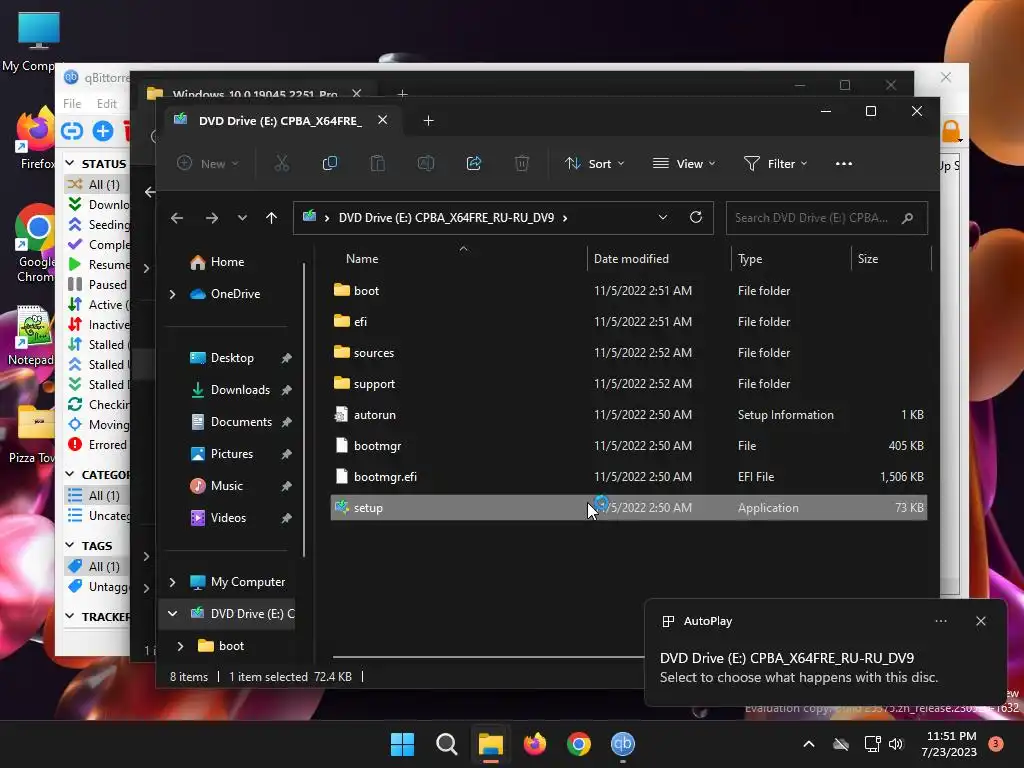Click qBittorrent icon in the taskbar

coord(622,744)
